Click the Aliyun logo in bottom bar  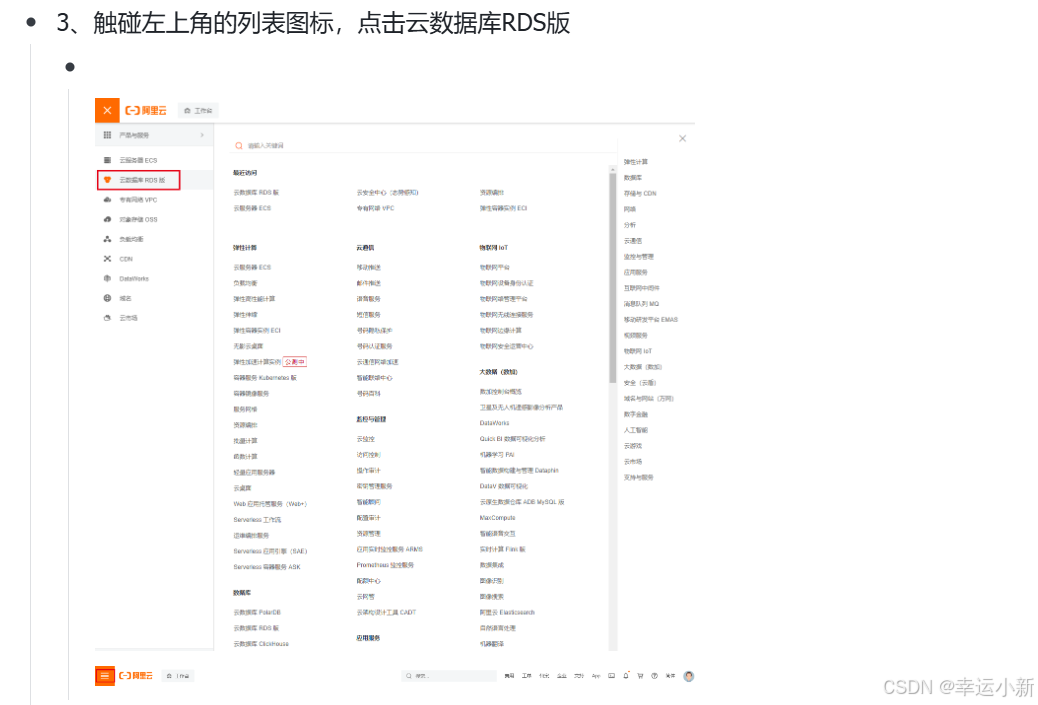click(136, 676)
